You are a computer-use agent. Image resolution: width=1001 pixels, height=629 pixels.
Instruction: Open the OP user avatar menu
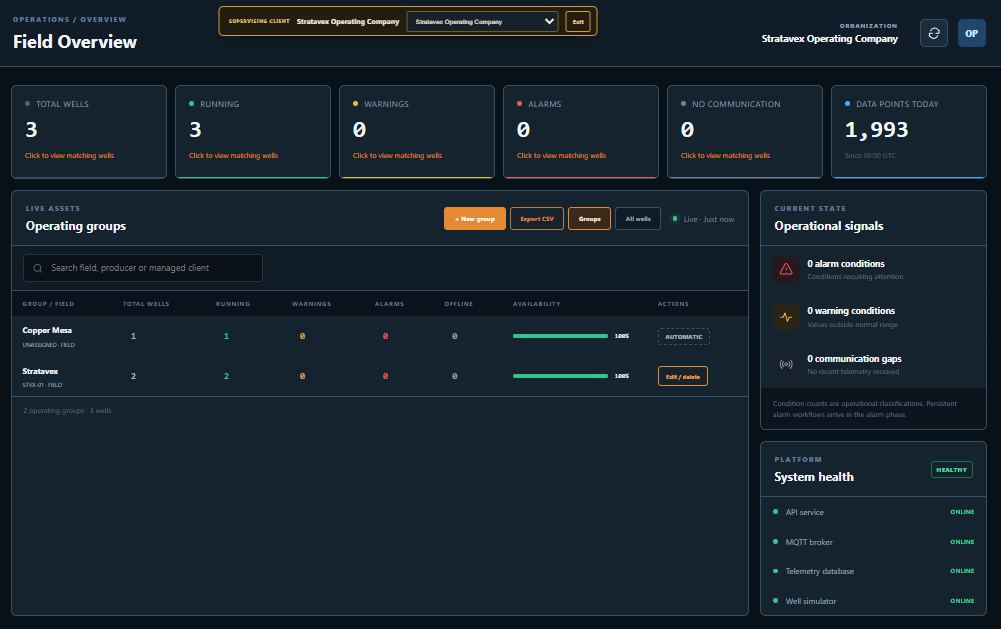tap(971, 33)
